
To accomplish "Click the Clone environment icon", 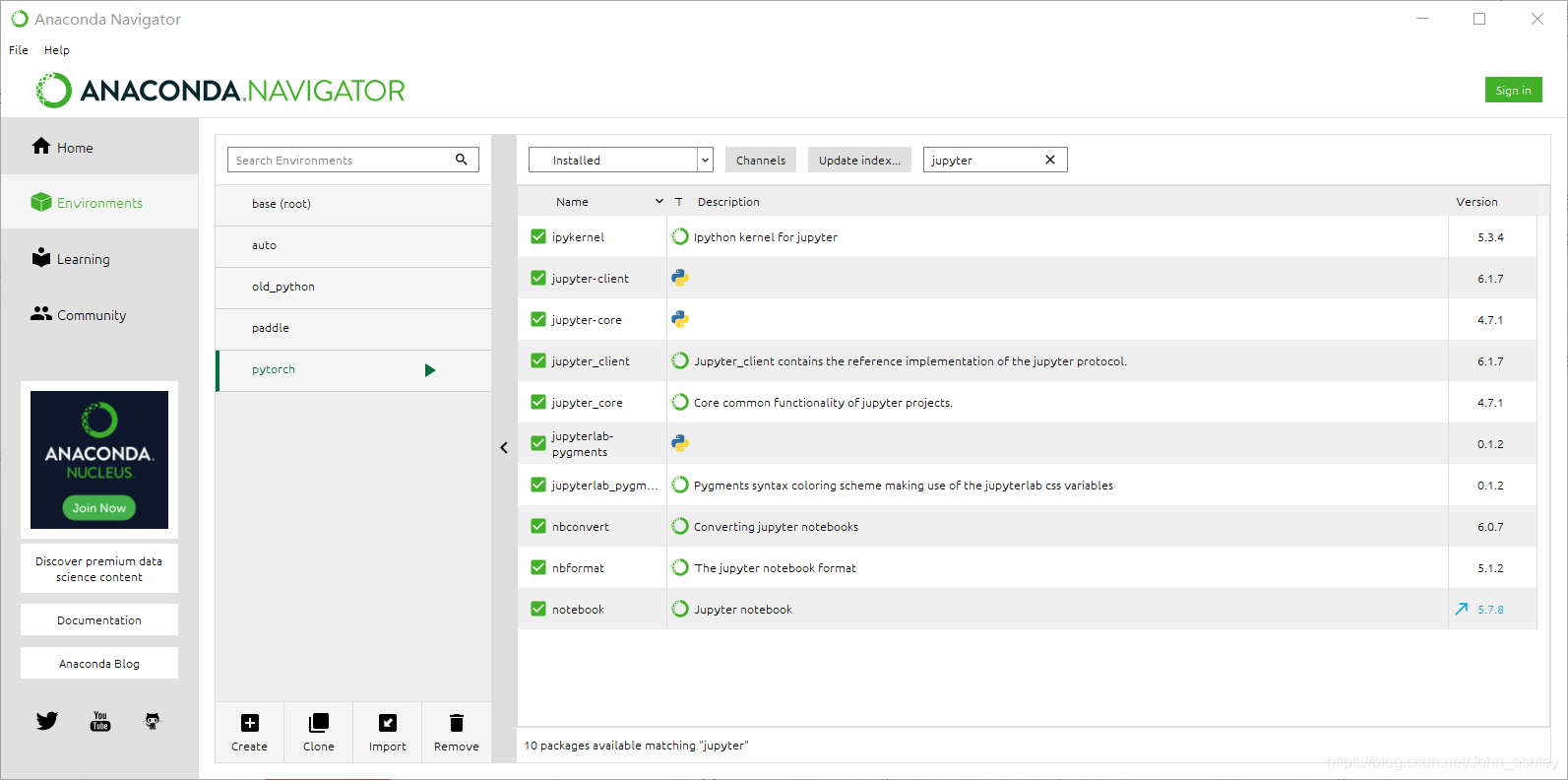I will pos(318,723).
